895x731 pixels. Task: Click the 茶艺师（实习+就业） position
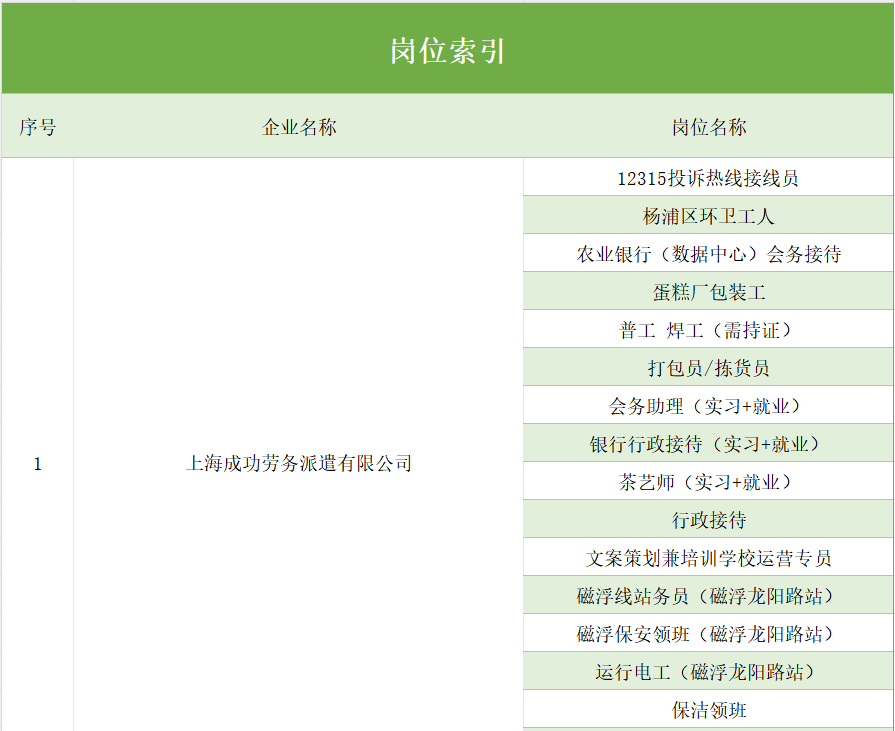(x=708, y=482)
